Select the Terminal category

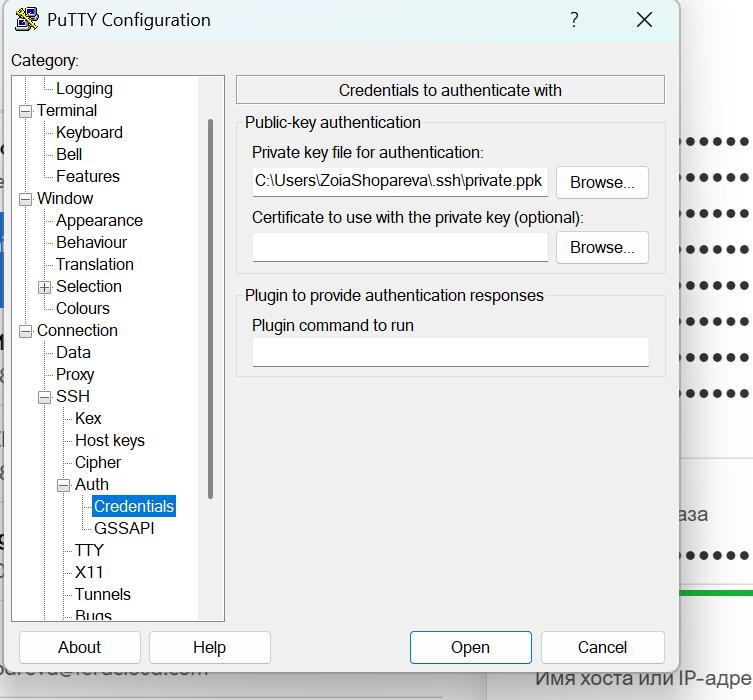pyautogui.click(x=67, y=110)
